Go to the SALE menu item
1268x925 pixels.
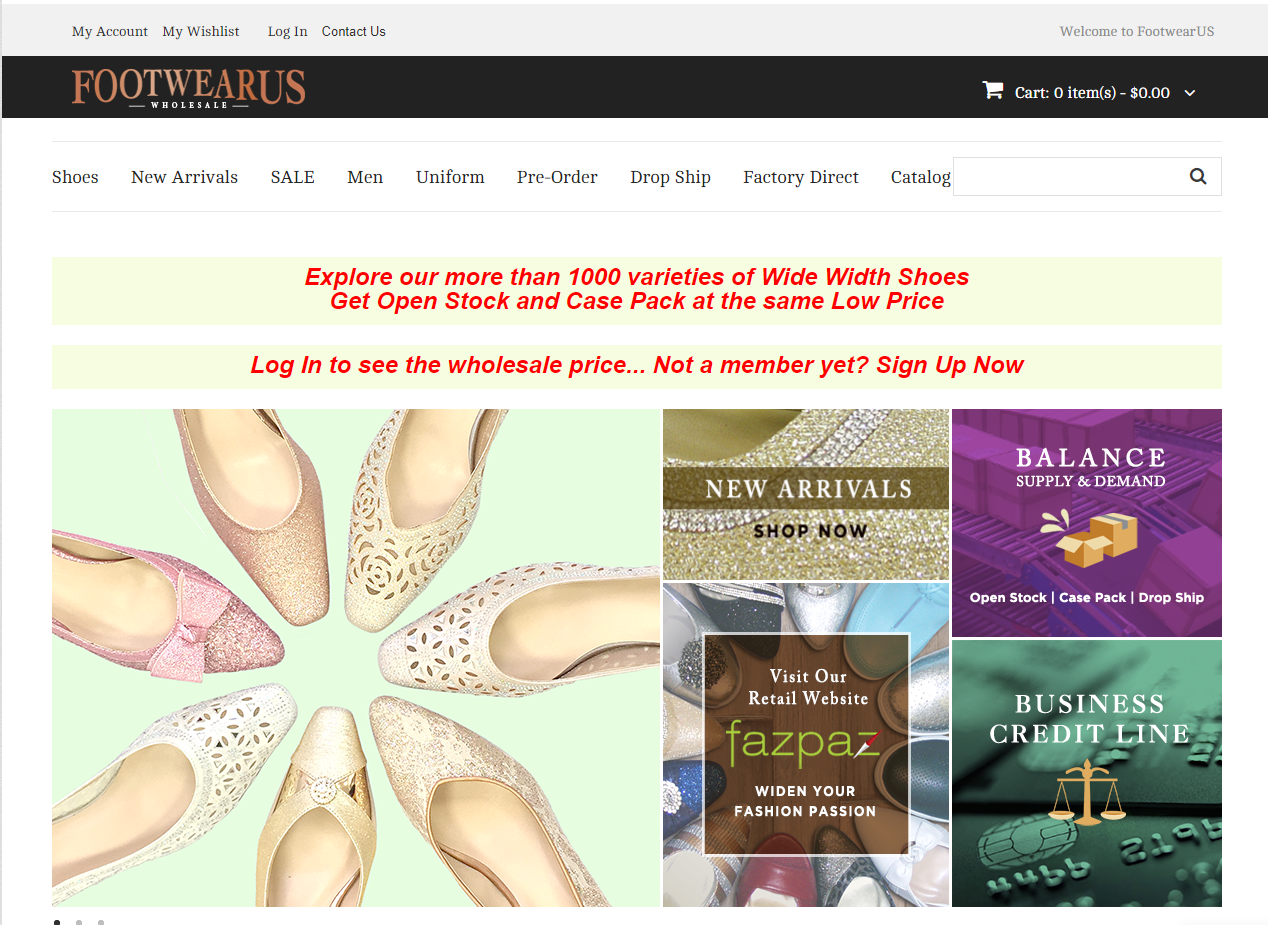(x=292, y=177)
